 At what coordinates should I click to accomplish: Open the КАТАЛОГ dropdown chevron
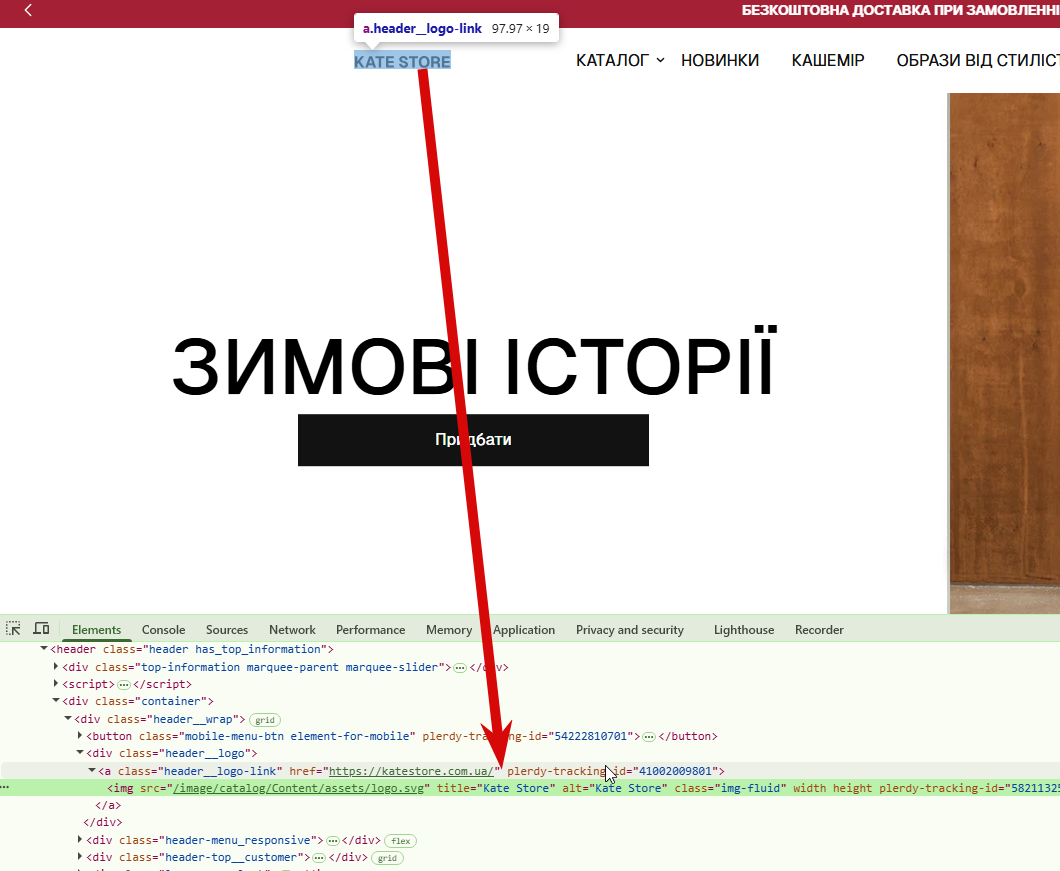[x=660, y=60]
